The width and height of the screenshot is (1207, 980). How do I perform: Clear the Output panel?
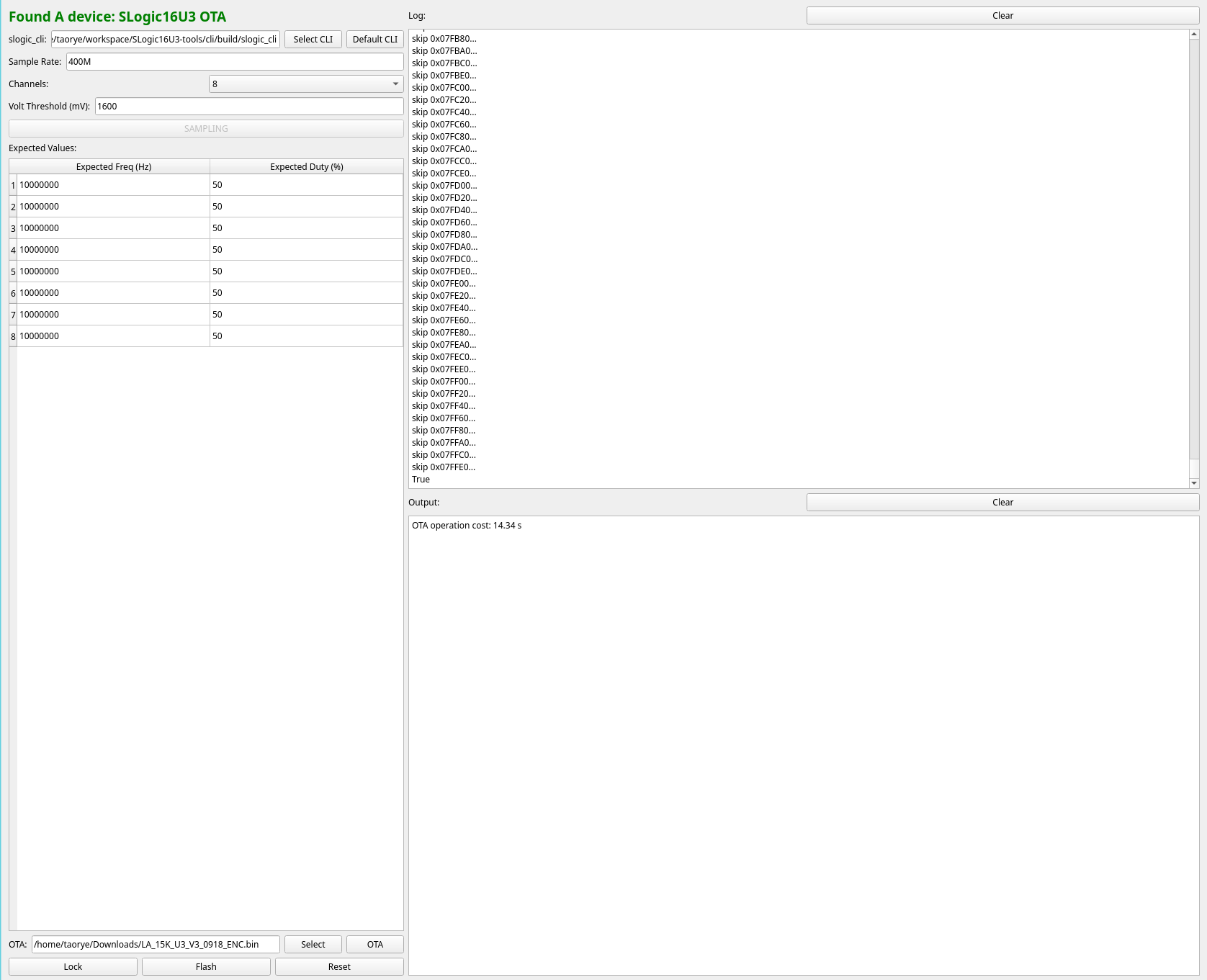[1002, 503]
